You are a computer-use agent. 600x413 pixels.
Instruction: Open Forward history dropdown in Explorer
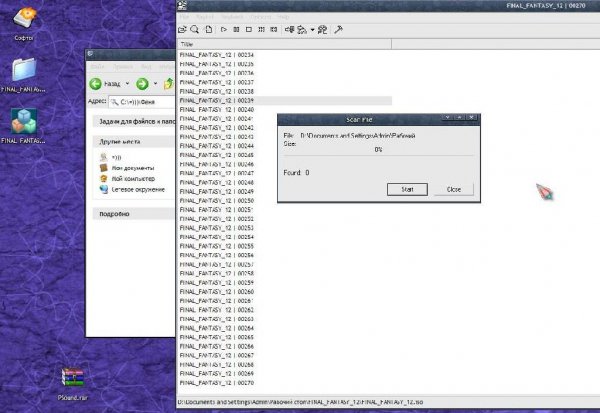[x=155, y=83]
